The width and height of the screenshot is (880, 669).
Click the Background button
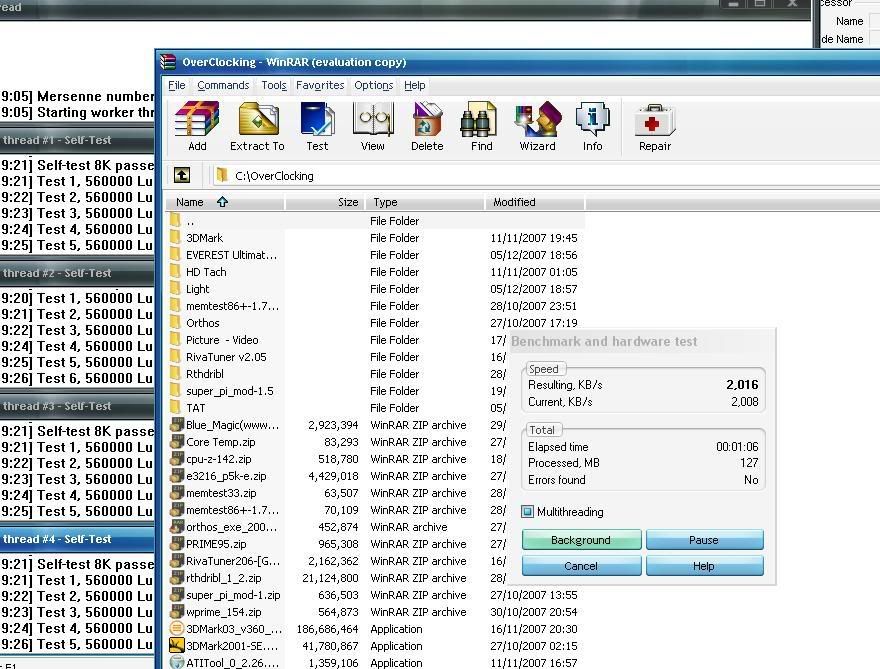coord(581,540)
